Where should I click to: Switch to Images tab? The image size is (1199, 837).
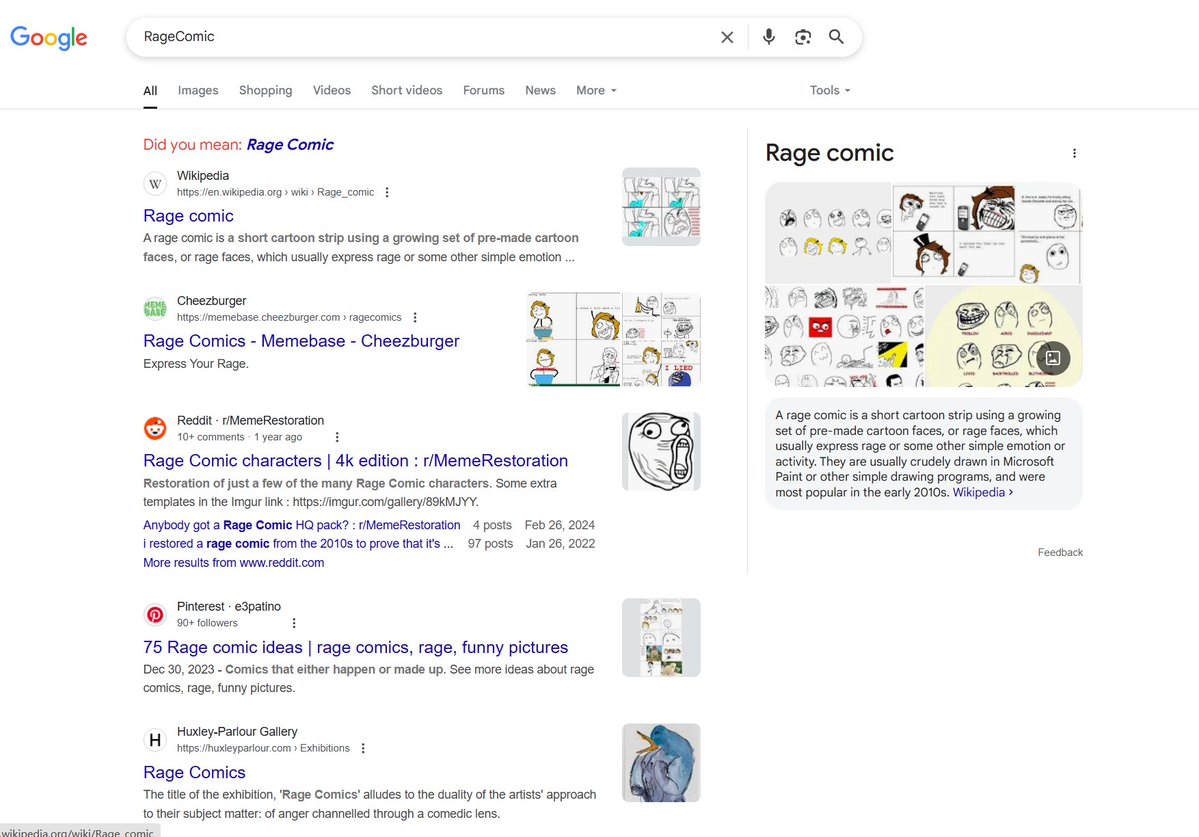pyautogui.click(x=198, y=90)
